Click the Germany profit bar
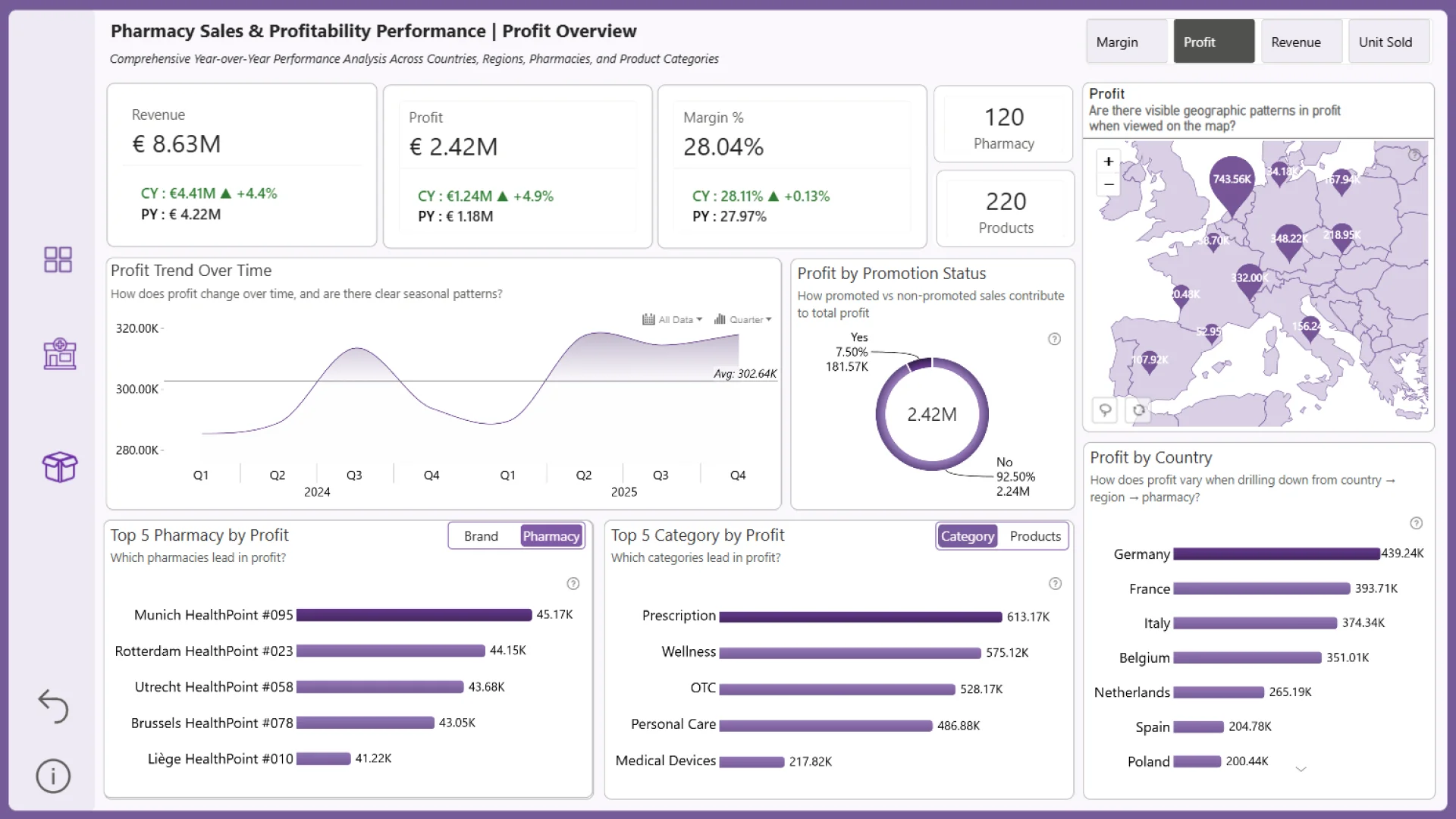 (x=1276, y=554)
